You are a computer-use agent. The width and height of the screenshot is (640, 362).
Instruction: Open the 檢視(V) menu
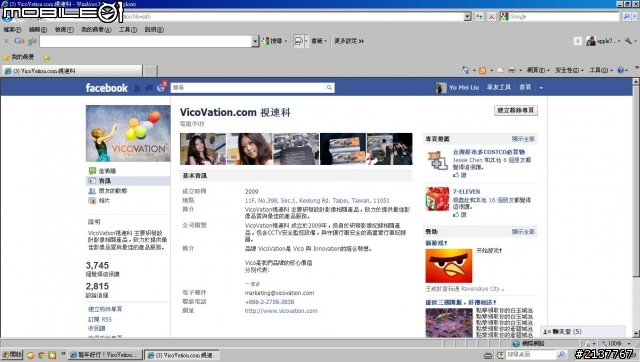pos(64,30)
